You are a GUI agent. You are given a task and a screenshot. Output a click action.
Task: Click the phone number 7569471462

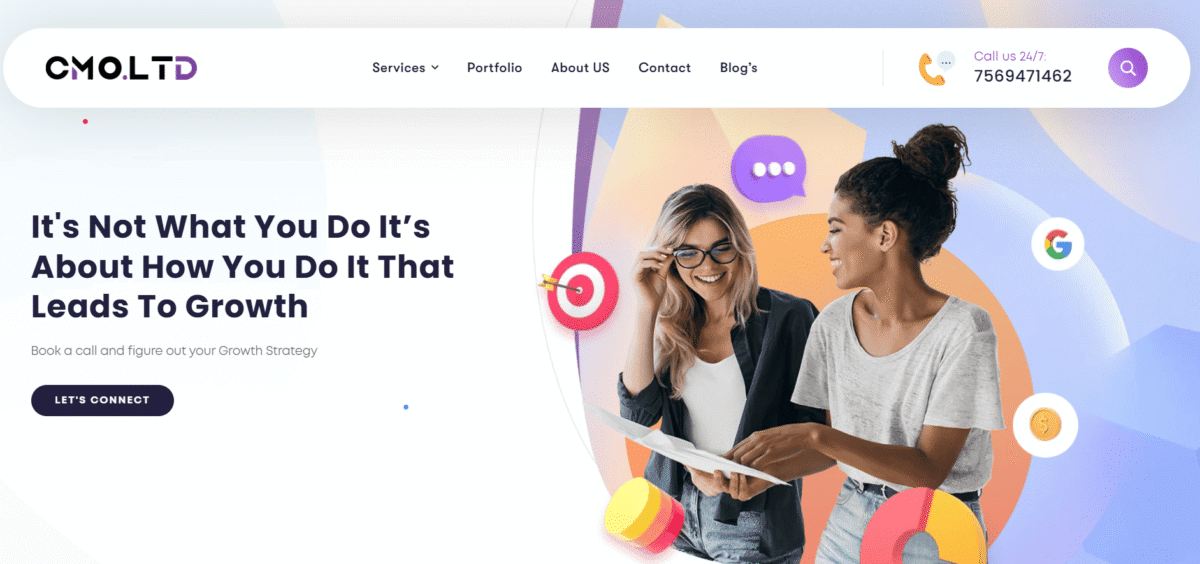coord(1022,76)
